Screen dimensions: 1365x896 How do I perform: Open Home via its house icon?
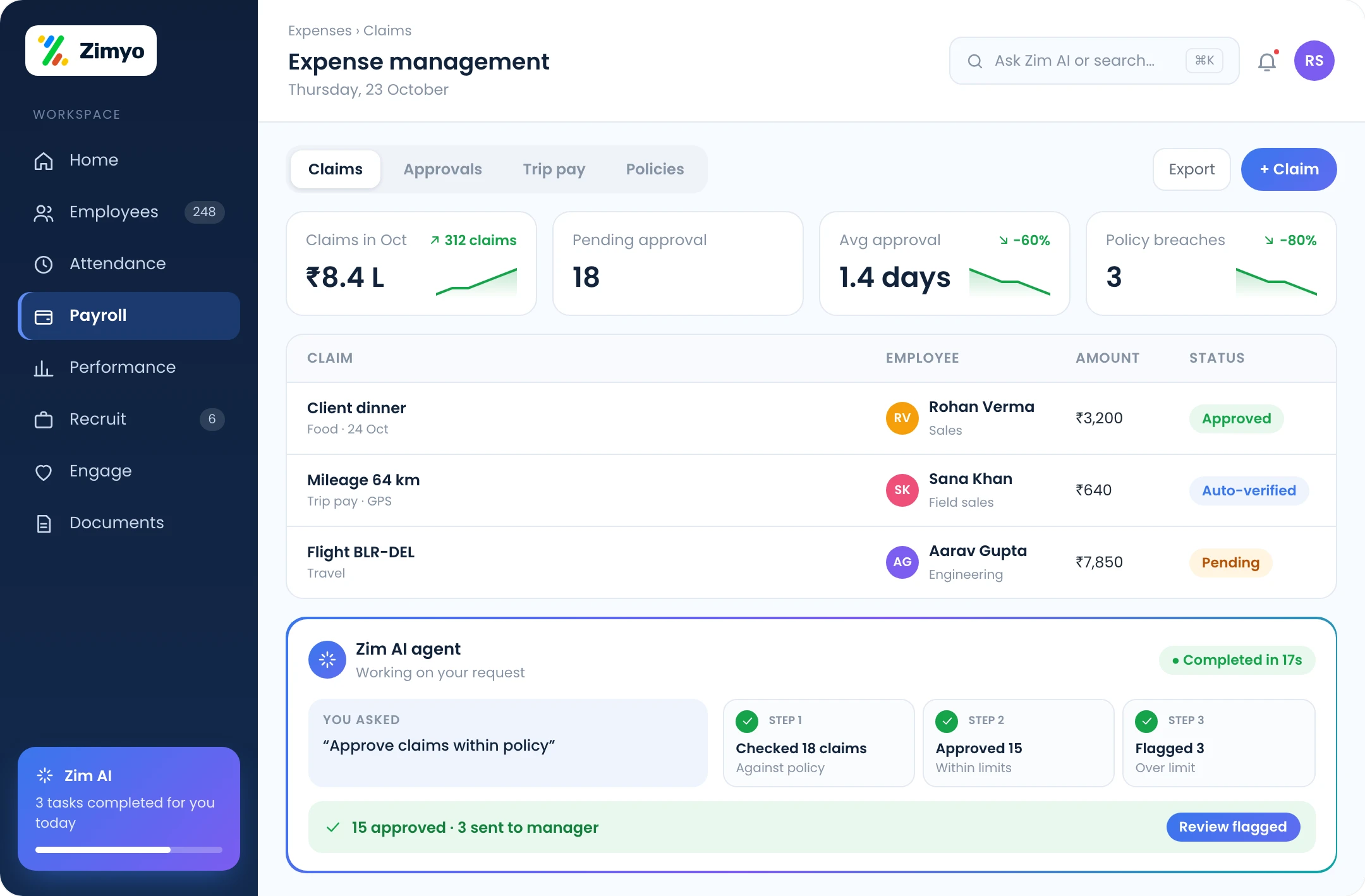click(44, 160)
